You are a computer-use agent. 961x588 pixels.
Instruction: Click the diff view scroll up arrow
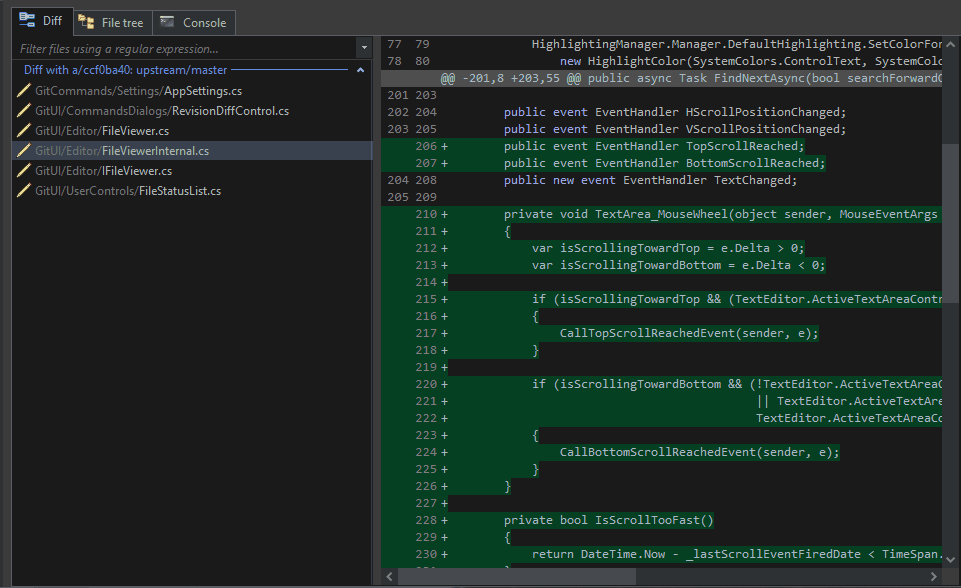coord(951,44)
